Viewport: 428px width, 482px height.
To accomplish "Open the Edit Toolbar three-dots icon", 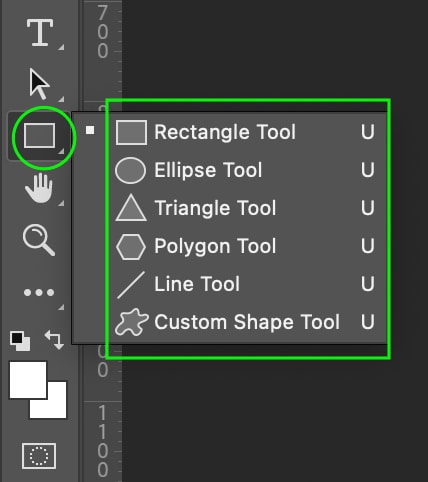I will click(x=39, y=293).
